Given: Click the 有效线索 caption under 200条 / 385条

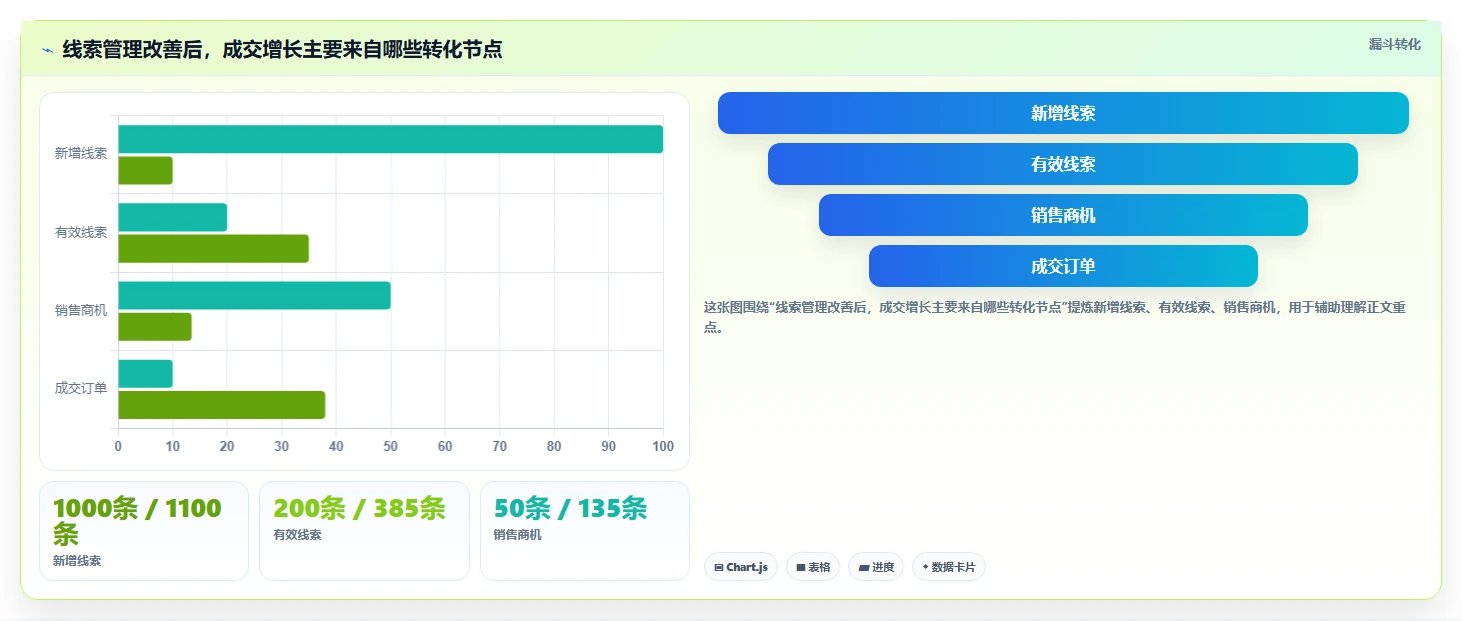Looking at the screenshot, I should 297,535.
